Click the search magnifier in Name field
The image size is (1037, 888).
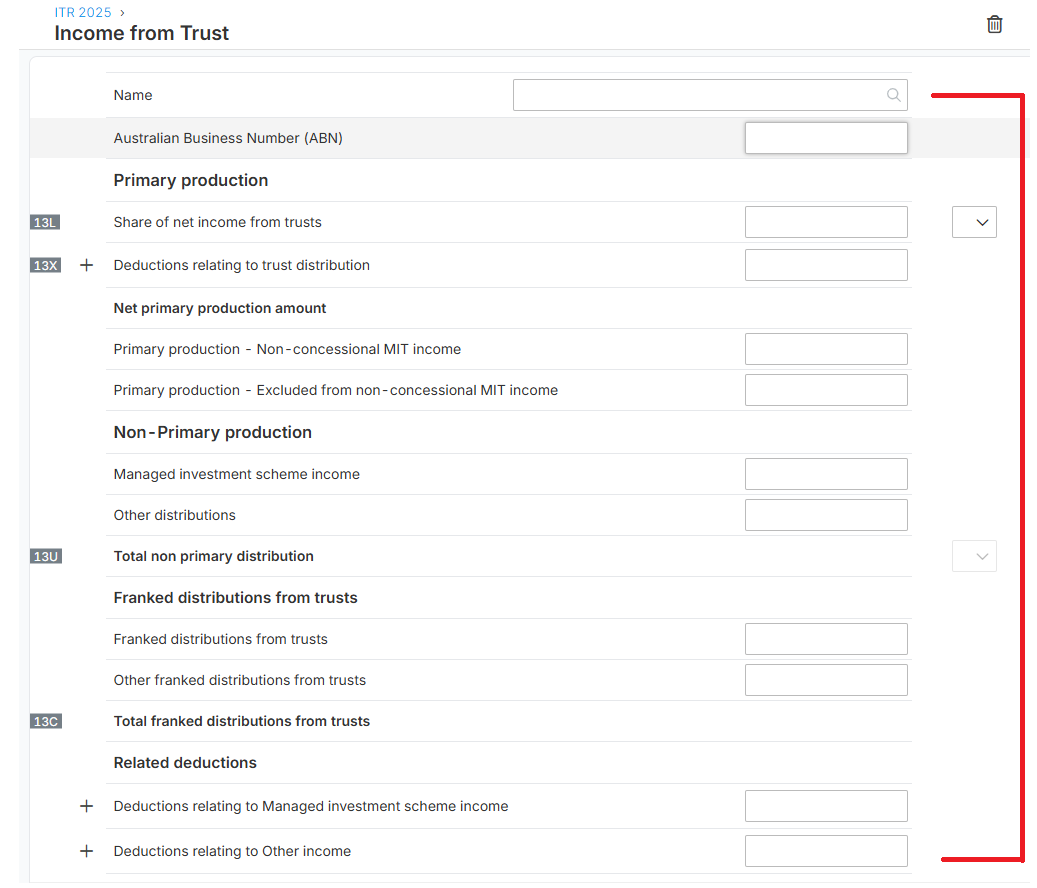coord(893,95)
